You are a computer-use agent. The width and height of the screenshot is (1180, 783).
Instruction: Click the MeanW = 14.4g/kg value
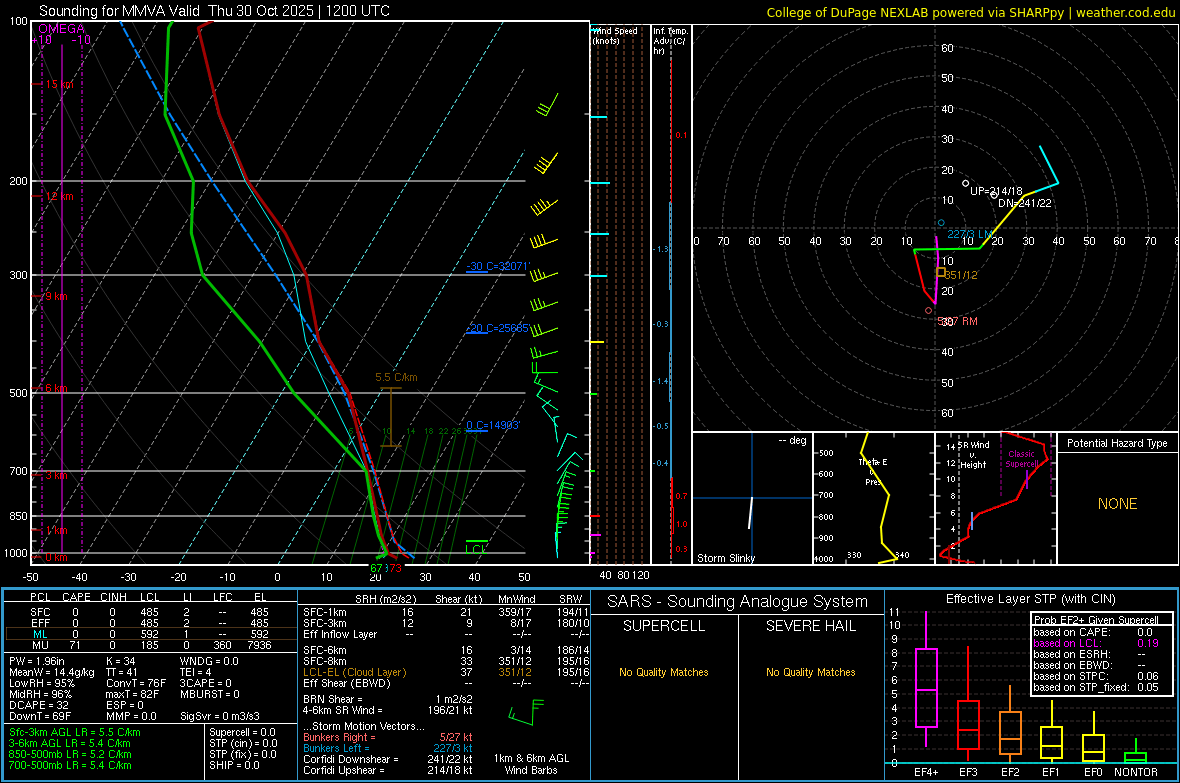click(x=52, y=672)
